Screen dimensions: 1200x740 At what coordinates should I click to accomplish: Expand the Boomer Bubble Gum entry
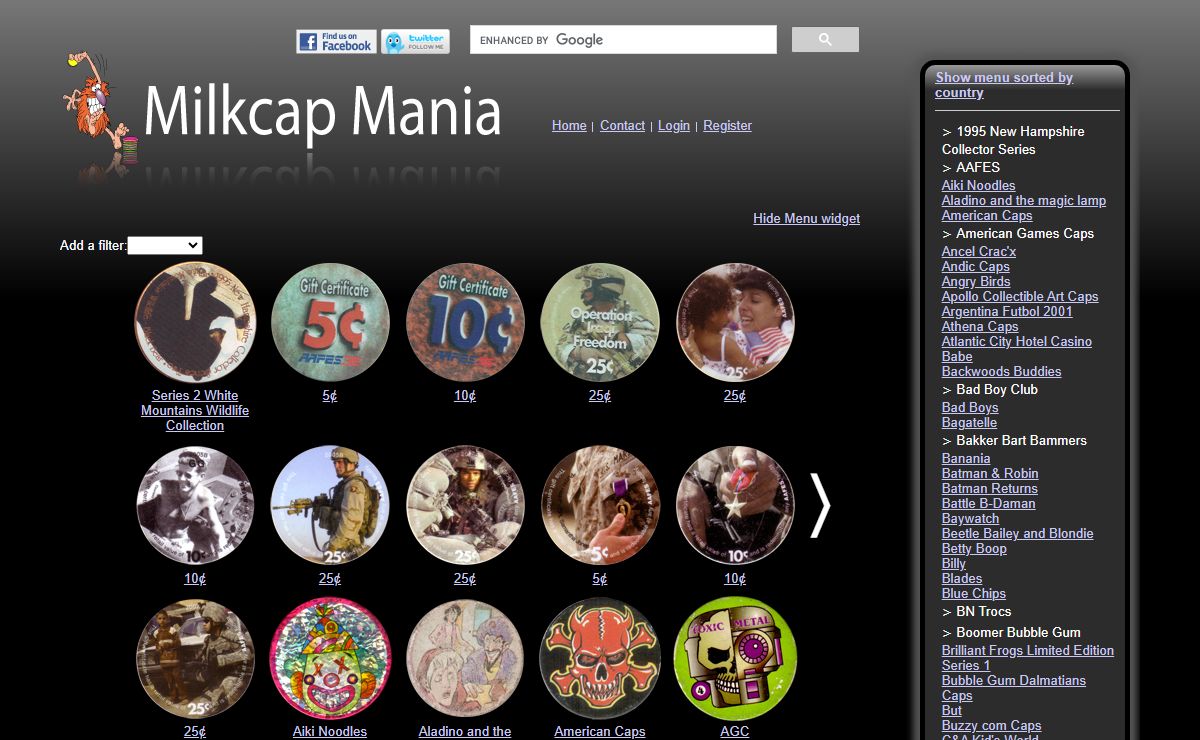(x=1011, y=632)
